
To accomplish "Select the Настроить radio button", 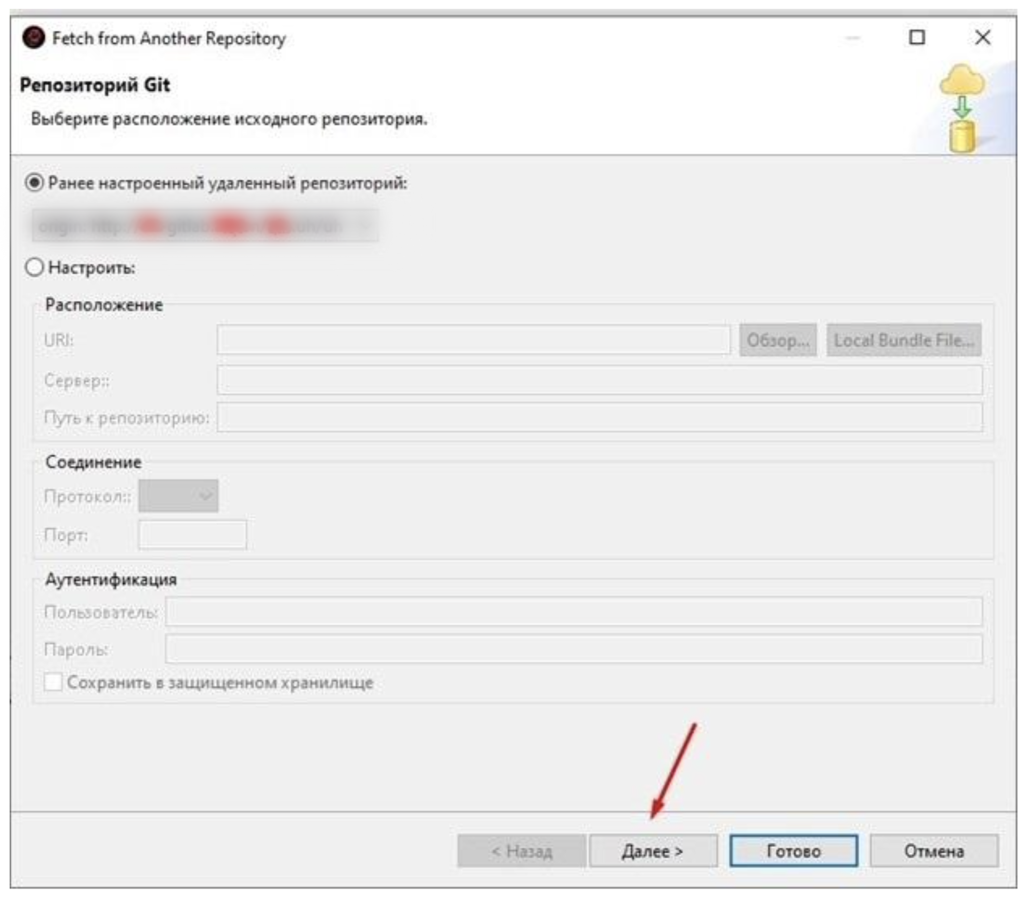I will pos(35,268).
